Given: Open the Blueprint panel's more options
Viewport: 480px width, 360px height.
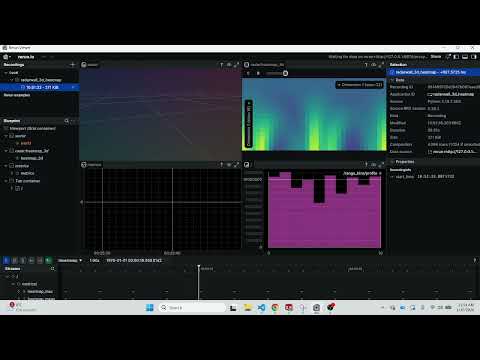Looking at the screenshot, I should 73,121.
